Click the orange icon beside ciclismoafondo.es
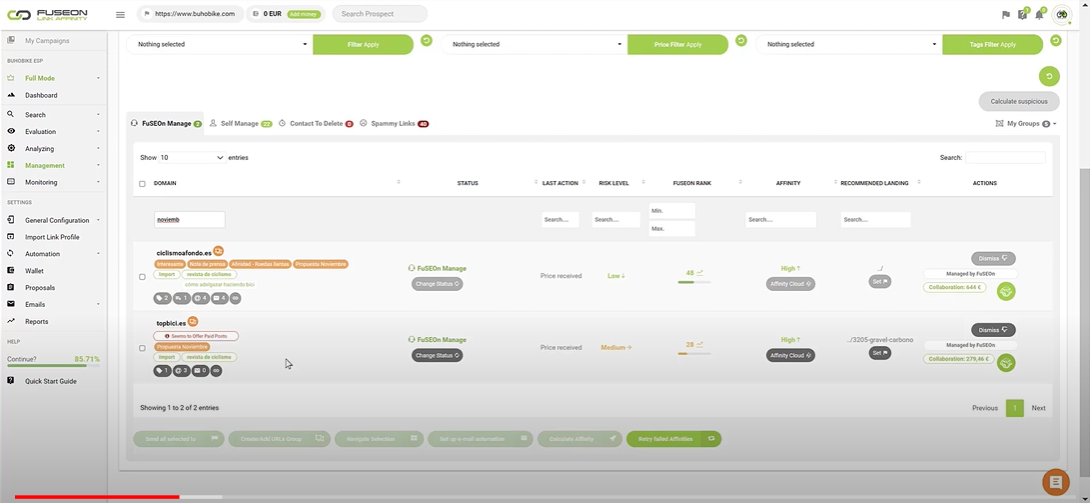The image size is (1090, 503). pos(218,252)
